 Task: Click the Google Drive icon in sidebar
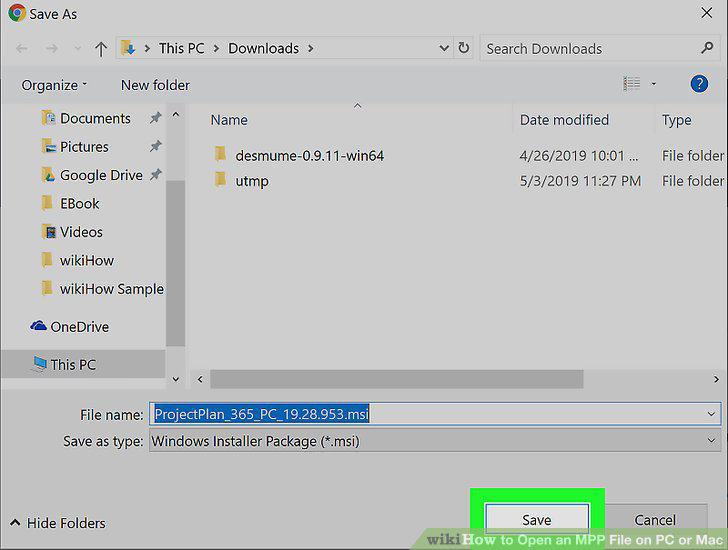point(48,175)
